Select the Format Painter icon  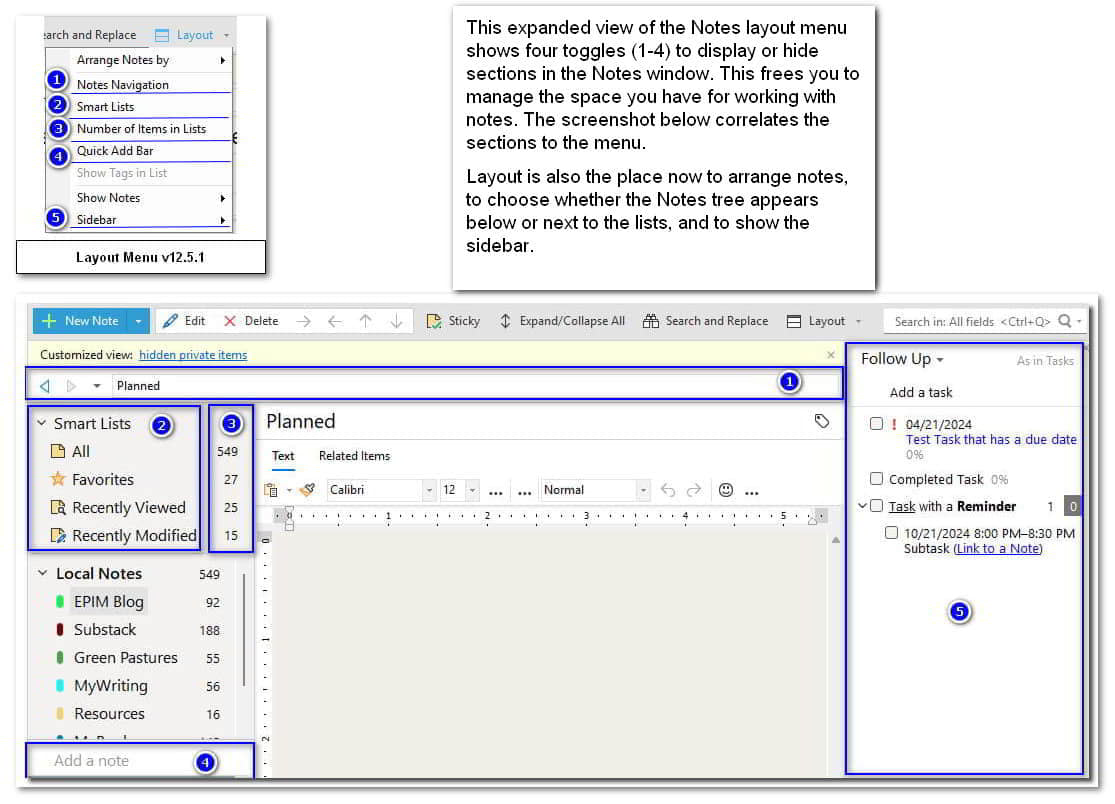[x=309, y=490]
